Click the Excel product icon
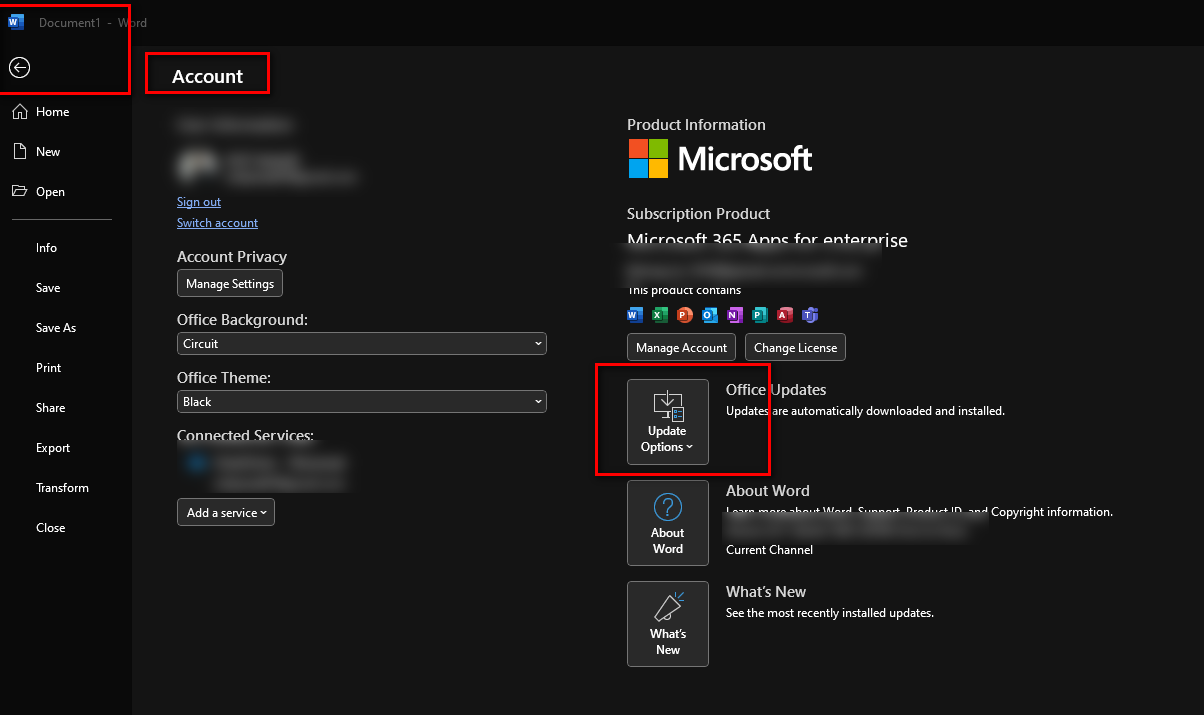The width and height of the screenshot is (1204, 715). tap(660, 315)
